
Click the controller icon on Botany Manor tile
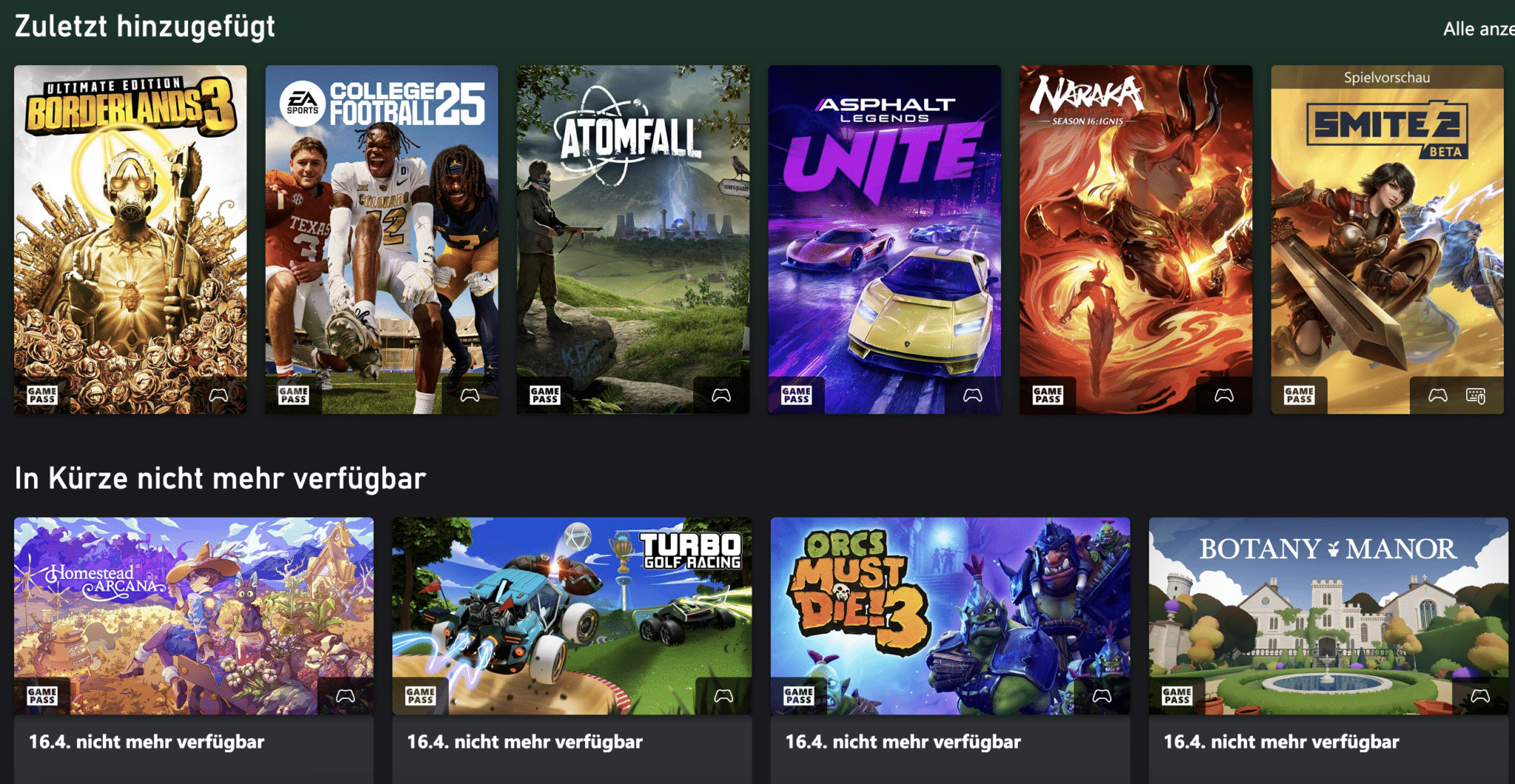tap(1480, 695)
